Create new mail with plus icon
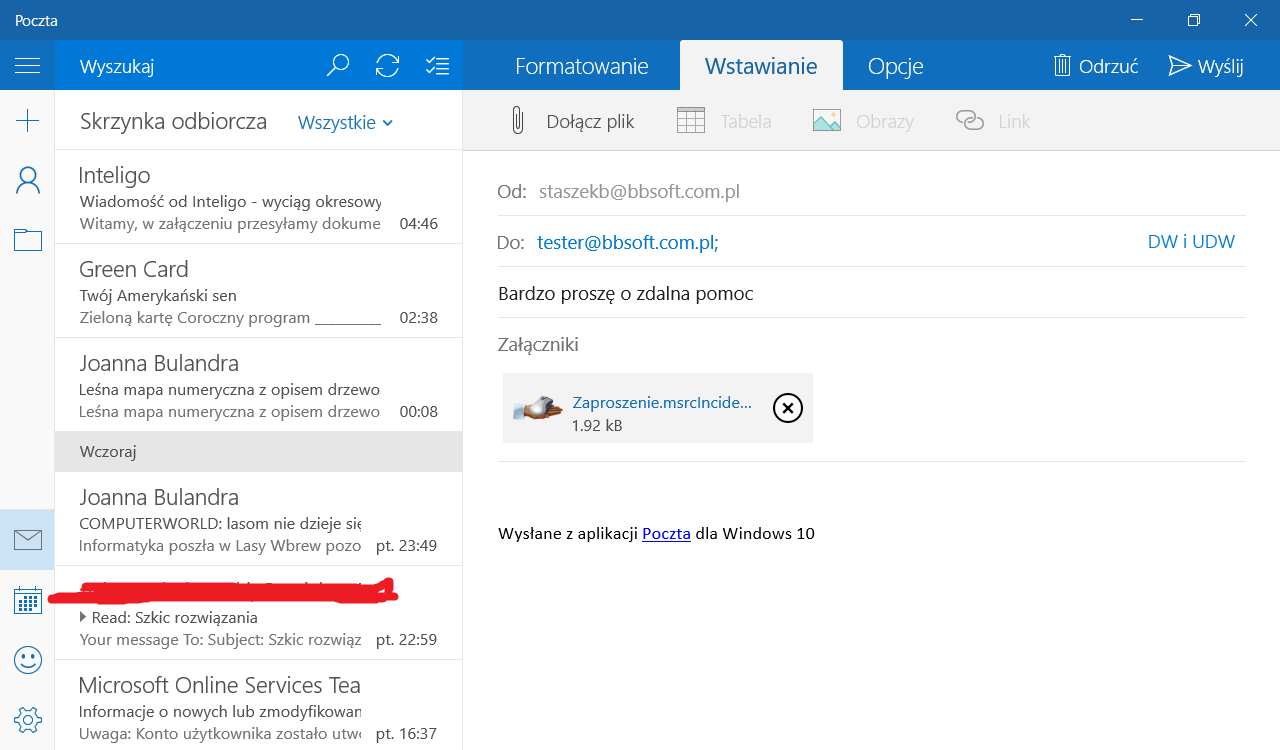 (x=27, y=121)
